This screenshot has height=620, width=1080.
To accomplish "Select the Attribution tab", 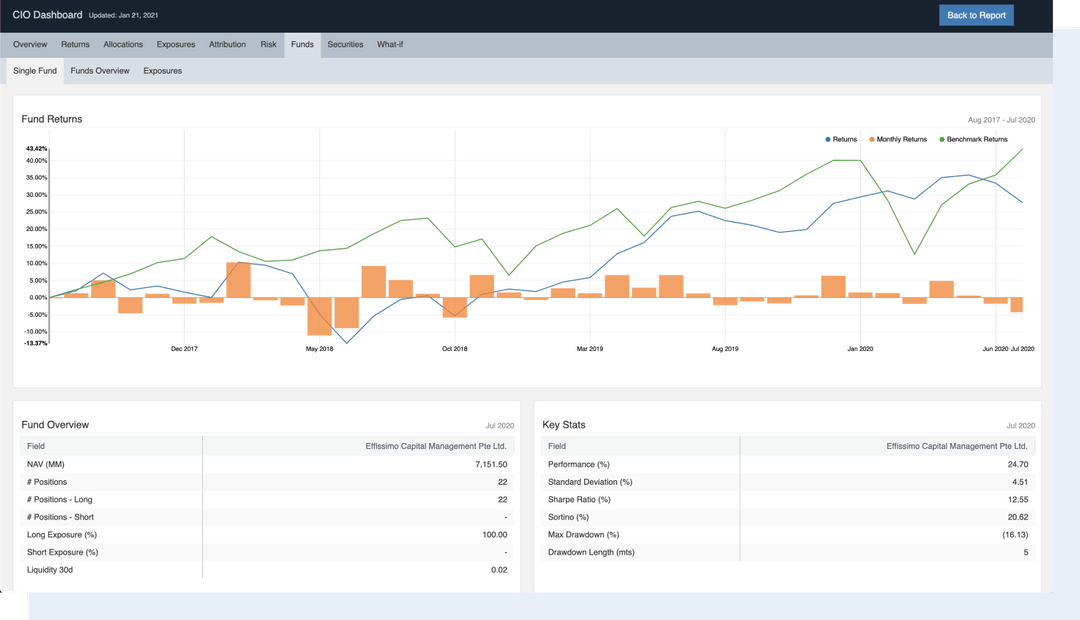I will 227,44.
